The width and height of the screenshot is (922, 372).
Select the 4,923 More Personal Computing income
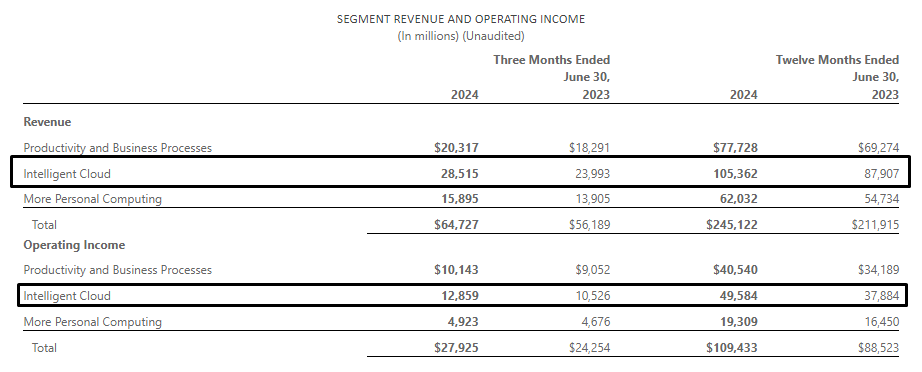[x=463, y=322]
